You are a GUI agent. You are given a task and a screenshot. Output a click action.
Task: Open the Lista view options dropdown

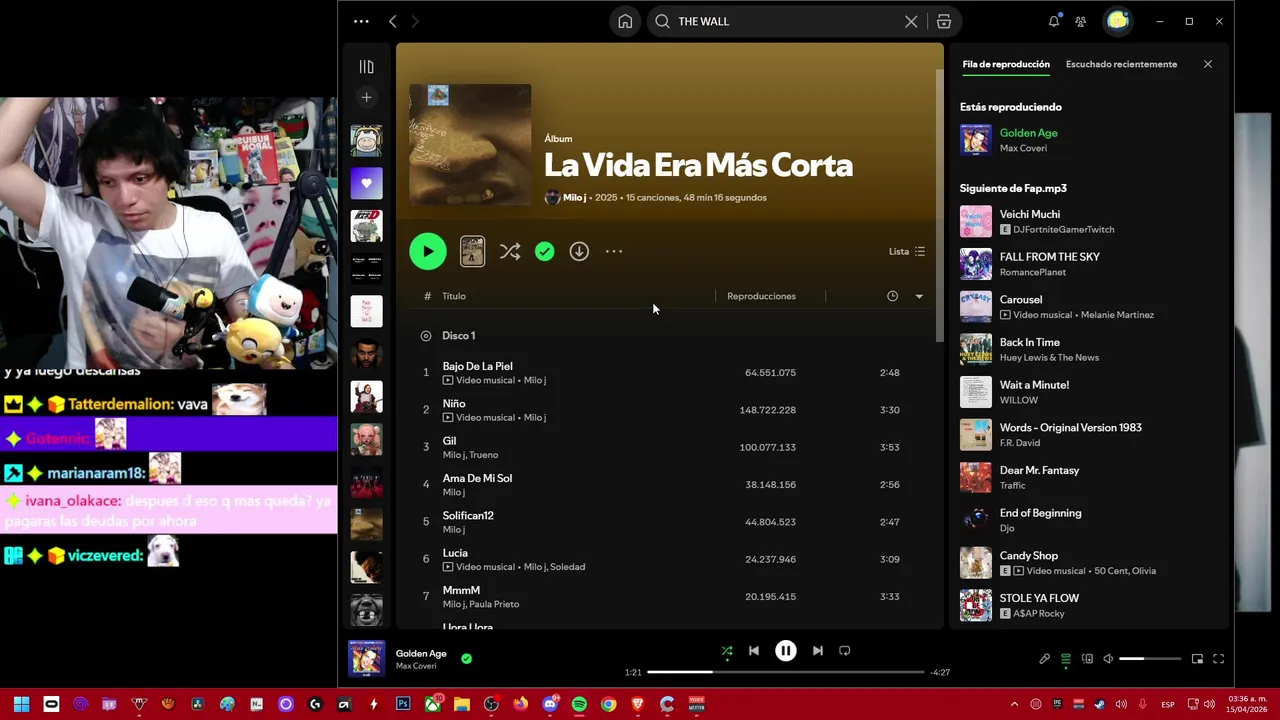pyautogui.click(x=907, y=251)
